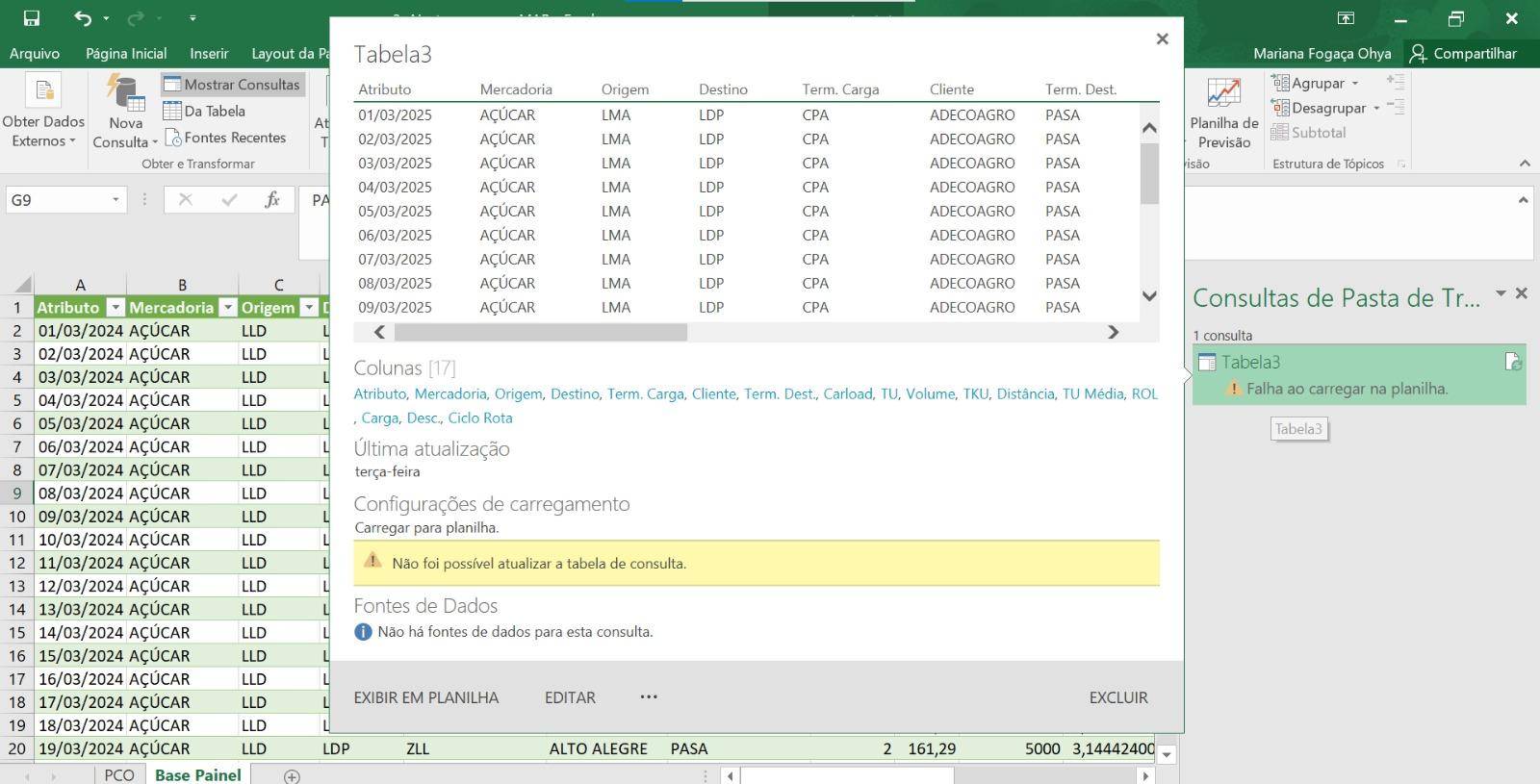Click the refresh icon on the Tabela3 query
The width and height of the screenshot is (1540, 784).
(1513, 362)
